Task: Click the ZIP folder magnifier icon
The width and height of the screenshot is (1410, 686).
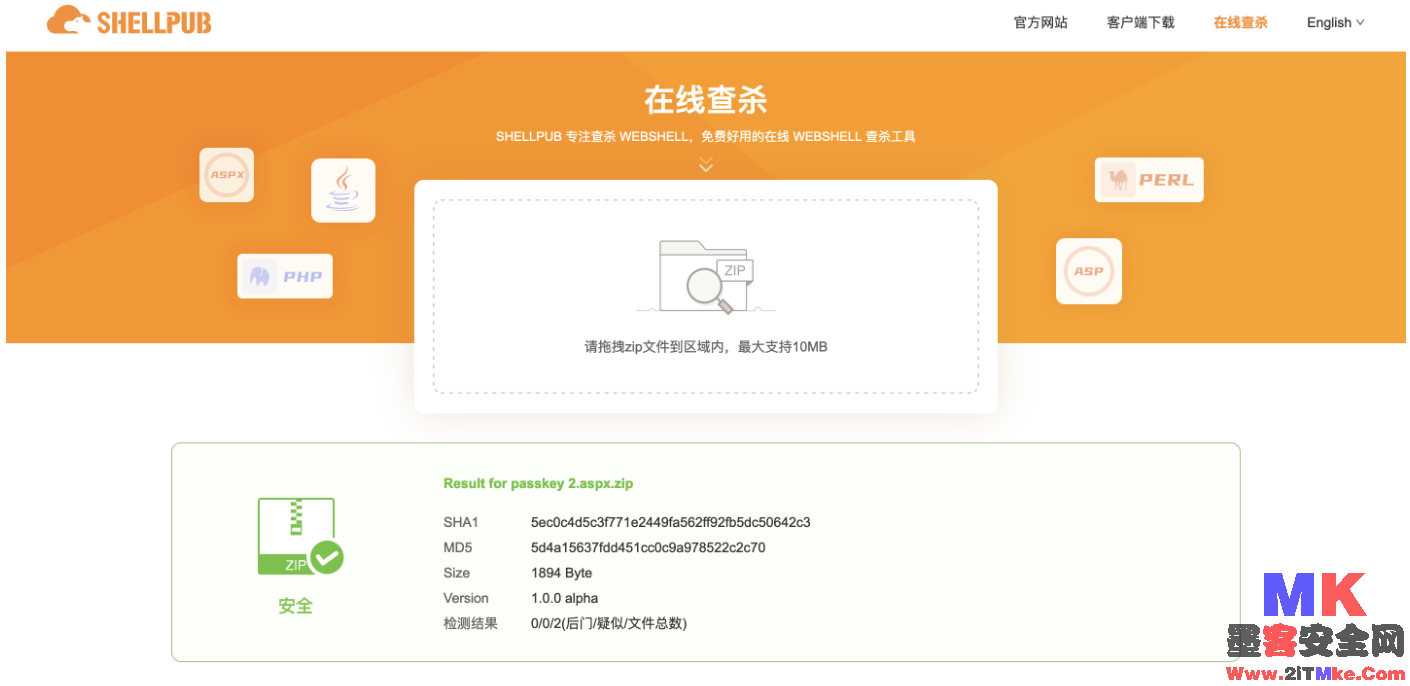Action: tap(706, 276)
